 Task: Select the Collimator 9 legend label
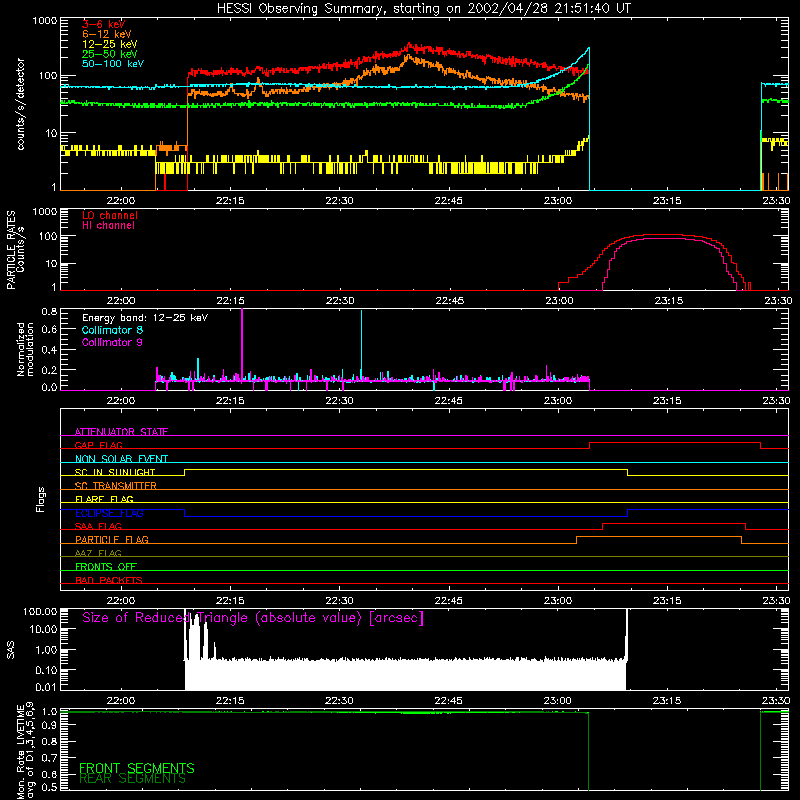112,342
